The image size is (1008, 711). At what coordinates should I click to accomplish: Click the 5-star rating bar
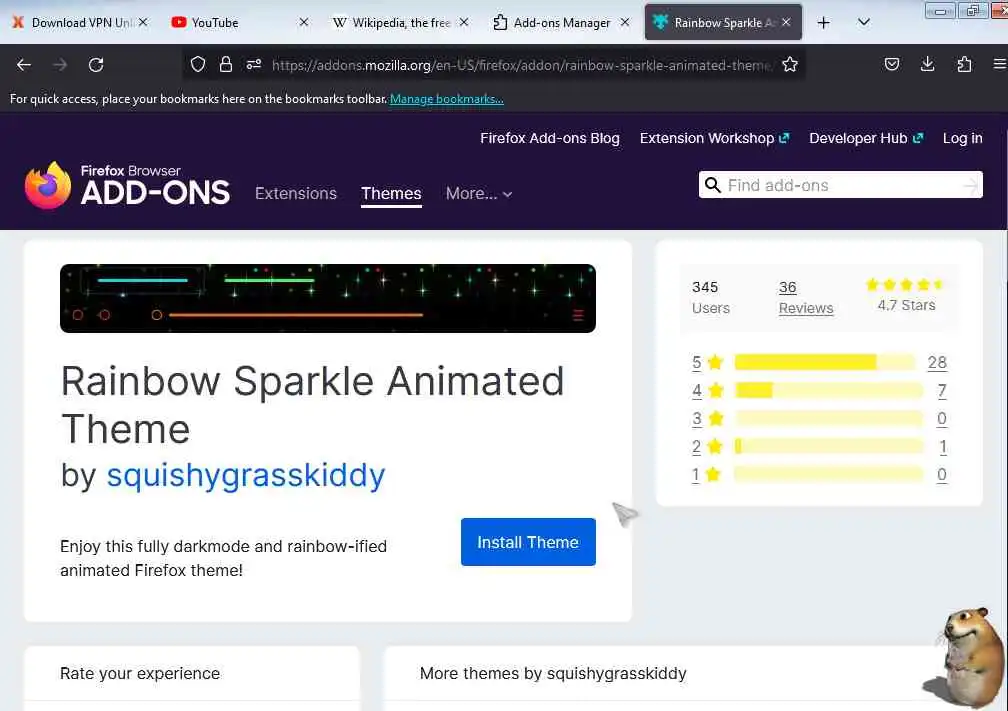pos(823,362)
